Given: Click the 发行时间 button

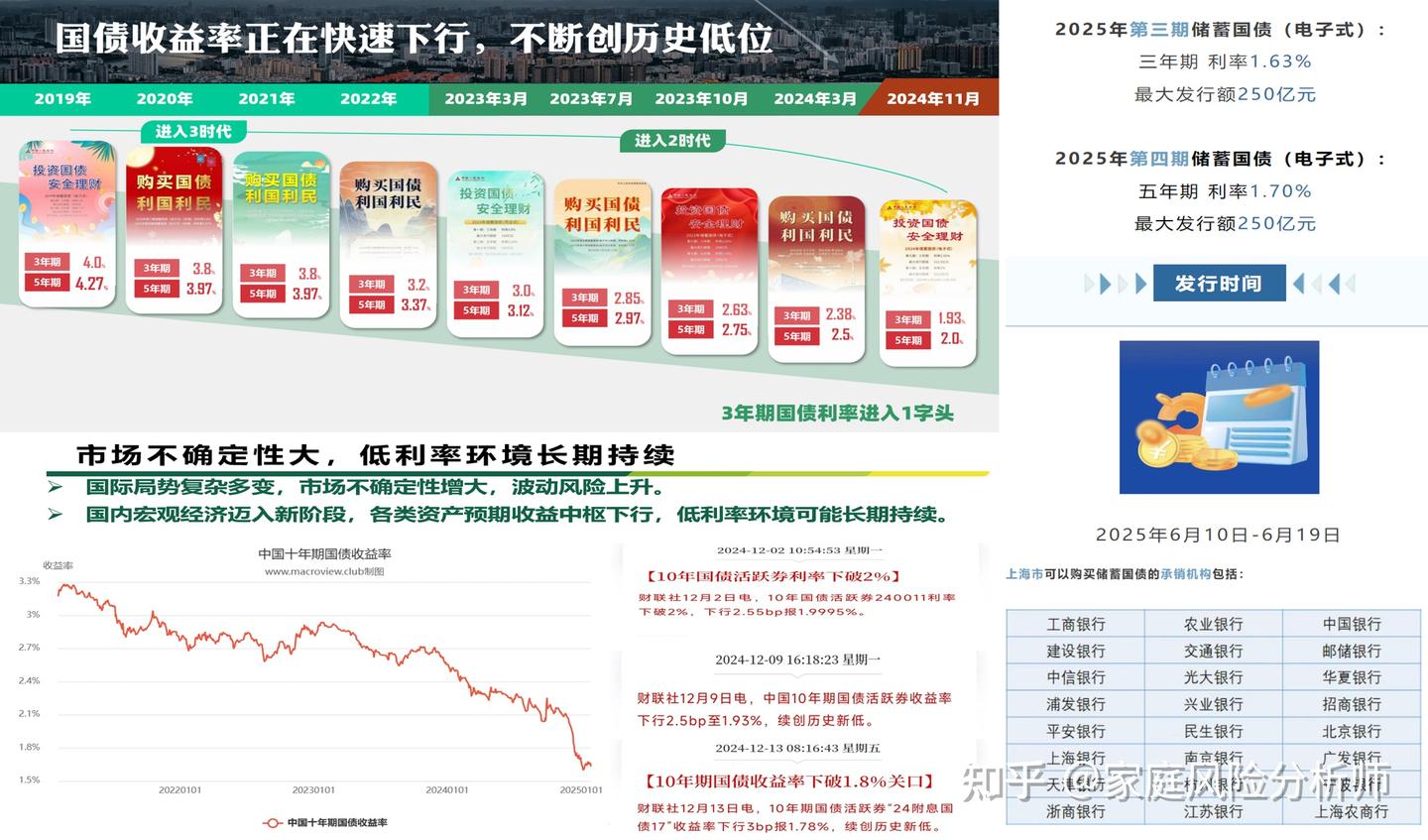Looking at the screenshot, I should click(1219, 283).
